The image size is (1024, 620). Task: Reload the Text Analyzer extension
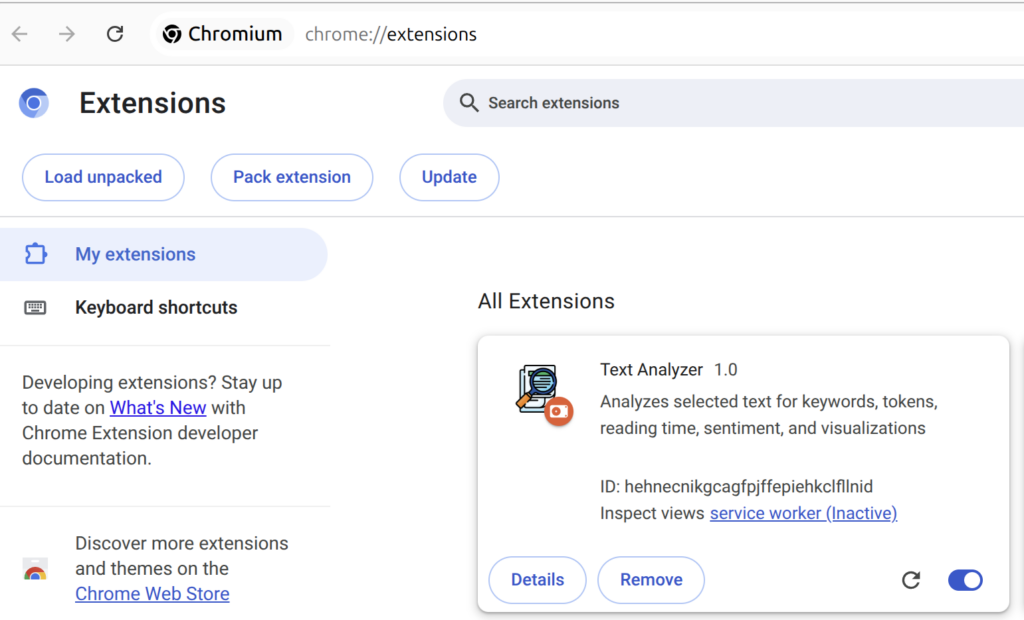coord(911,579)
